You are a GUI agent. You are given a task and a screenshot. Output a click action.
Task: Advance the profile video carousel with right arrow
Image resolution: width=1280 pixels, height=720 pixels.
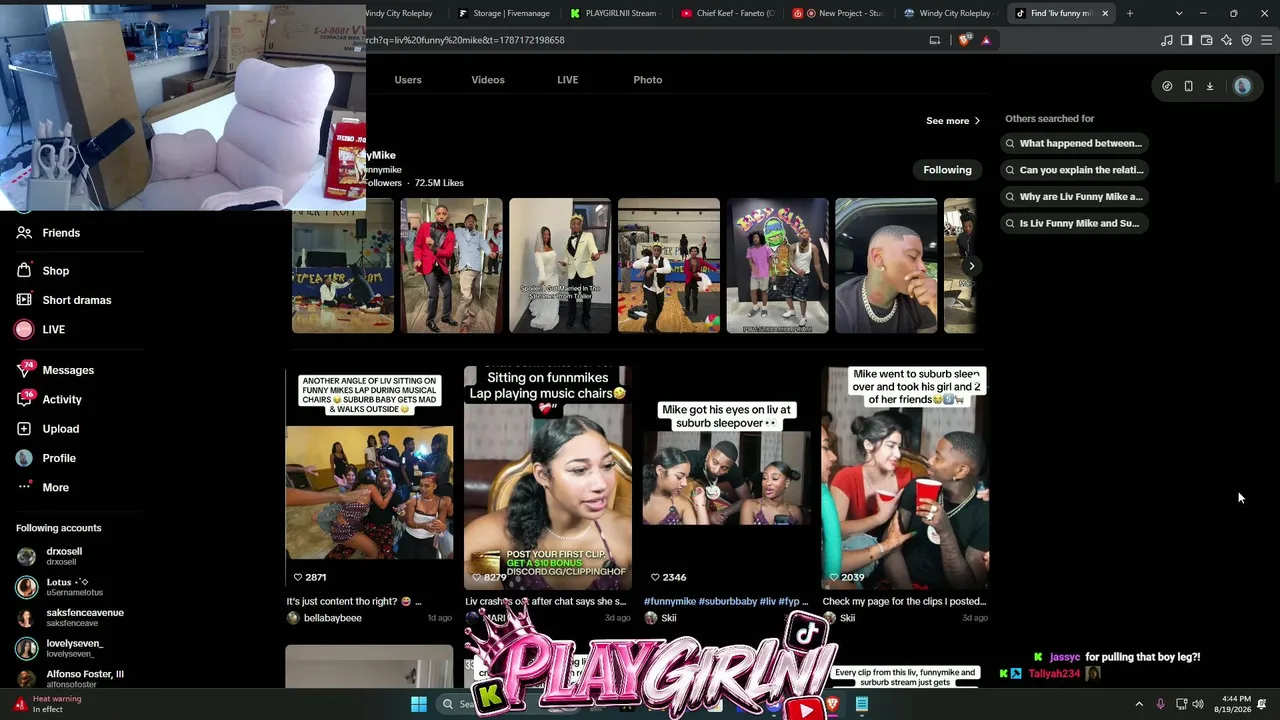pos(971,266)
